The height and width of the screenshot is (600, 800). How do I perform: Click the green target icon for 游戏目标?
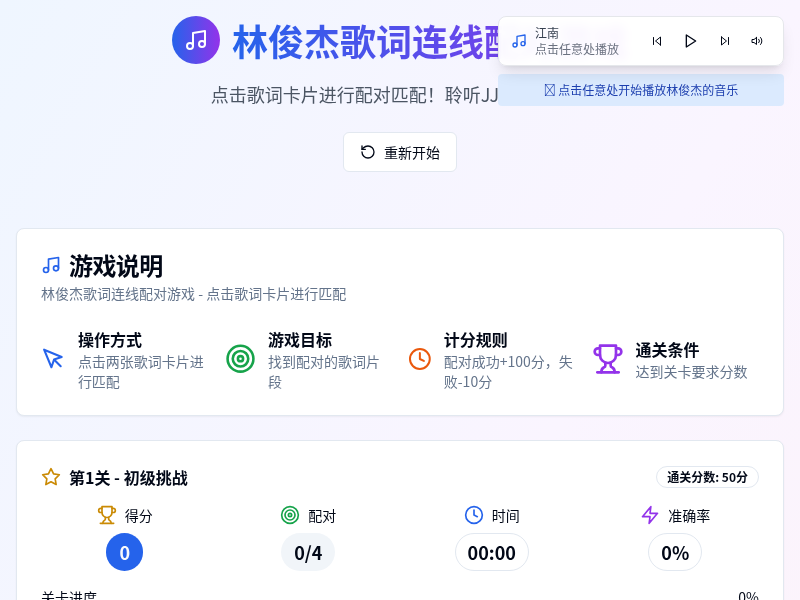[x=240, y=359]
